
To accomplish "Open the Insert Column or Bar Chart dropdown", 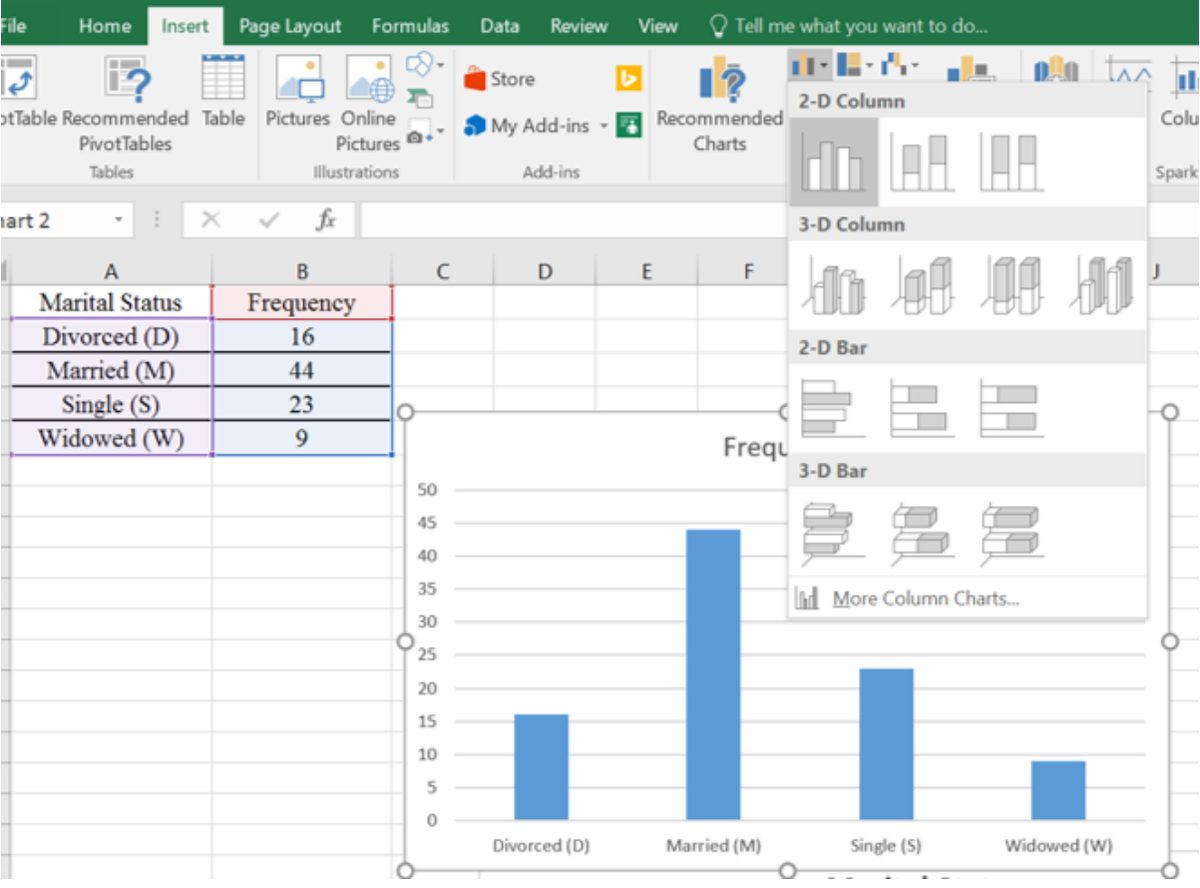I will point(809,66).
